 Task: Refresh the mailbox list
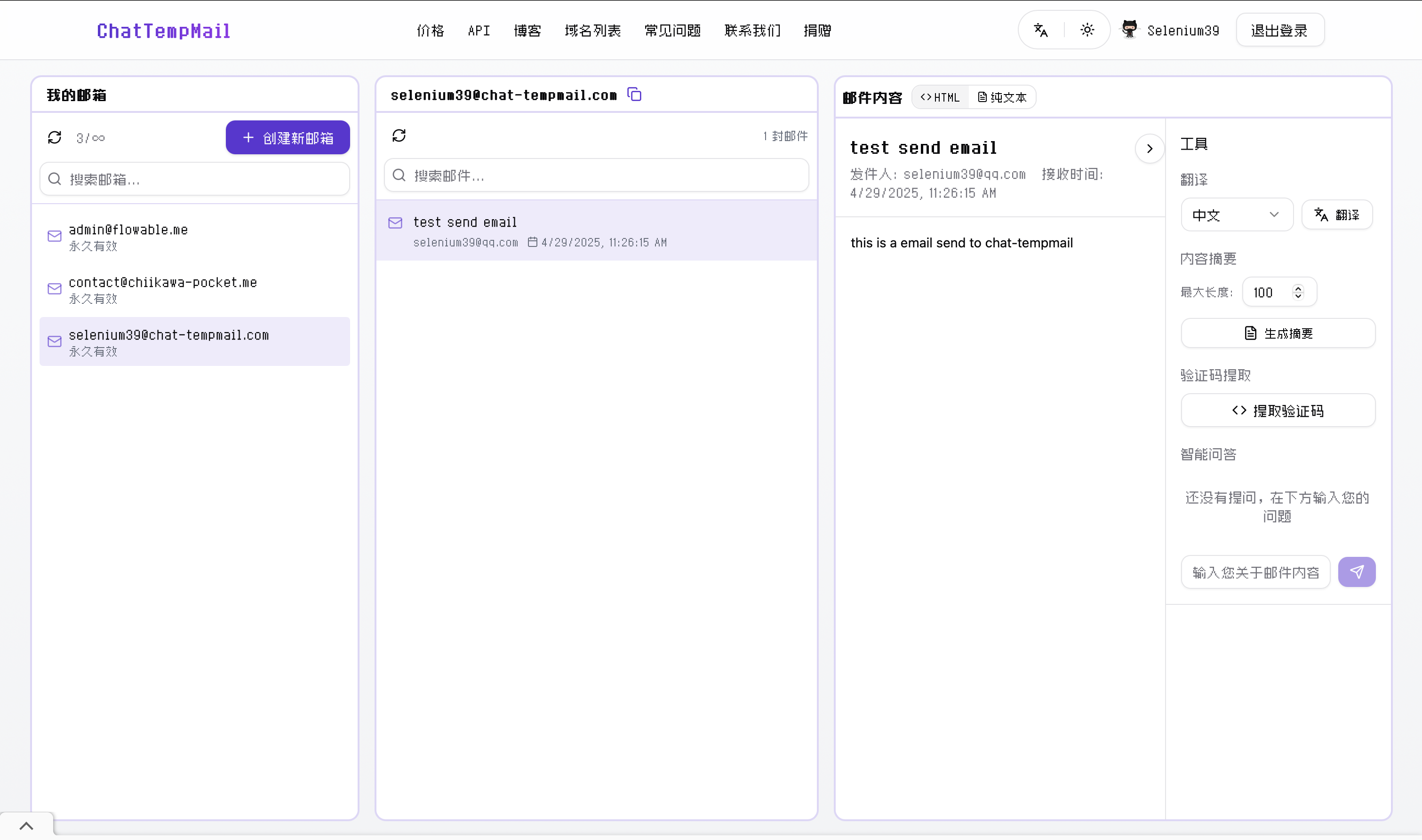click(55, 137)
